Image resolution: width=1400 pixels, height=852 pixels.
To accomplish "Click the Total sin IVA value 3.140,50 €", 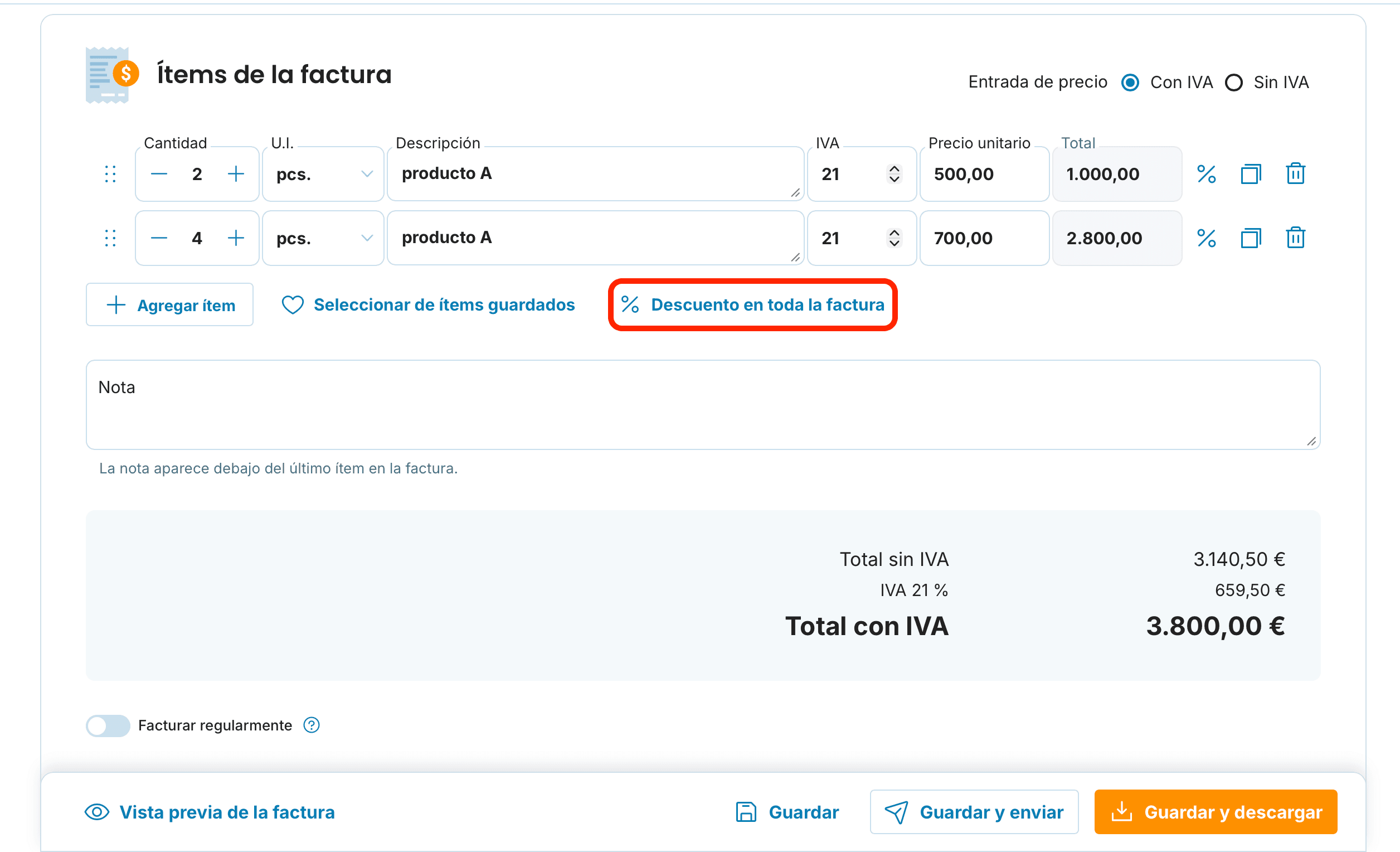I will tap(1239, 559).
